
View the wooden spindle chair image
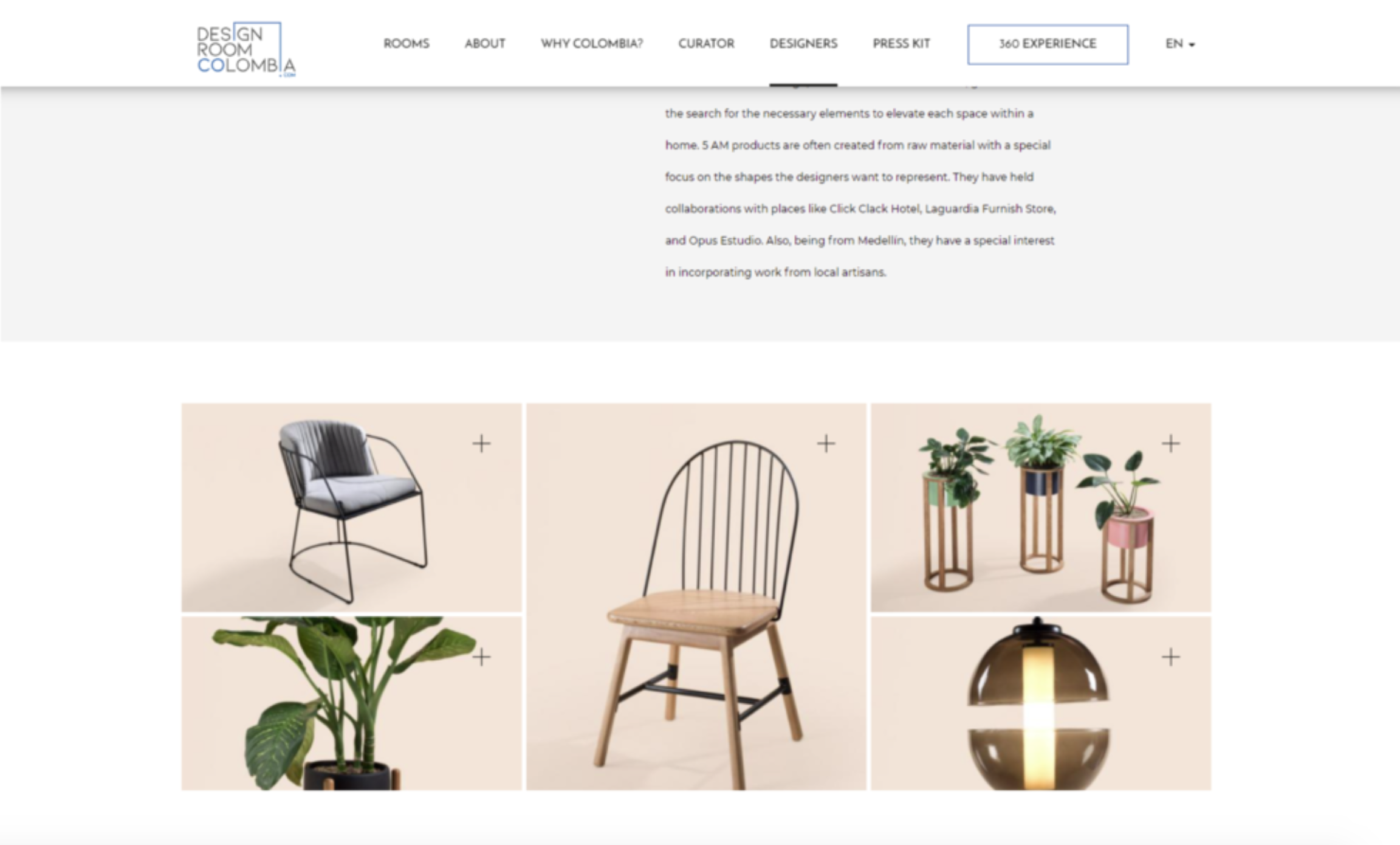696,596
